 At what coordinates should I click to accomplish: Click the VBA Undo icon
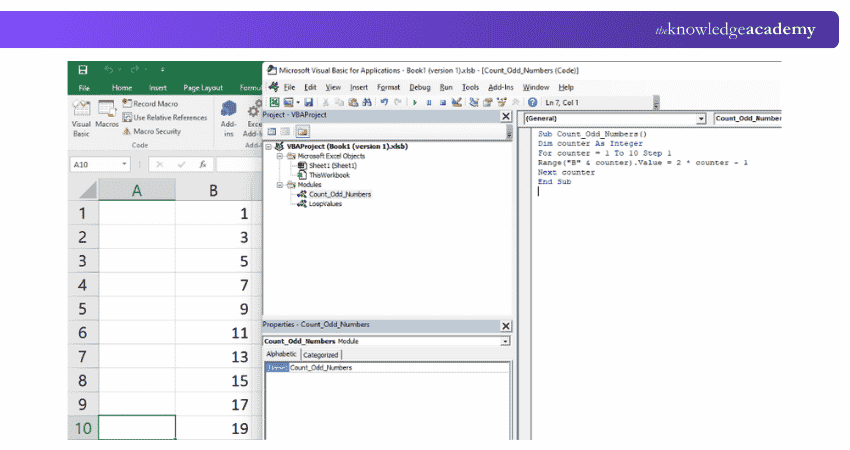tap(384, 102)
